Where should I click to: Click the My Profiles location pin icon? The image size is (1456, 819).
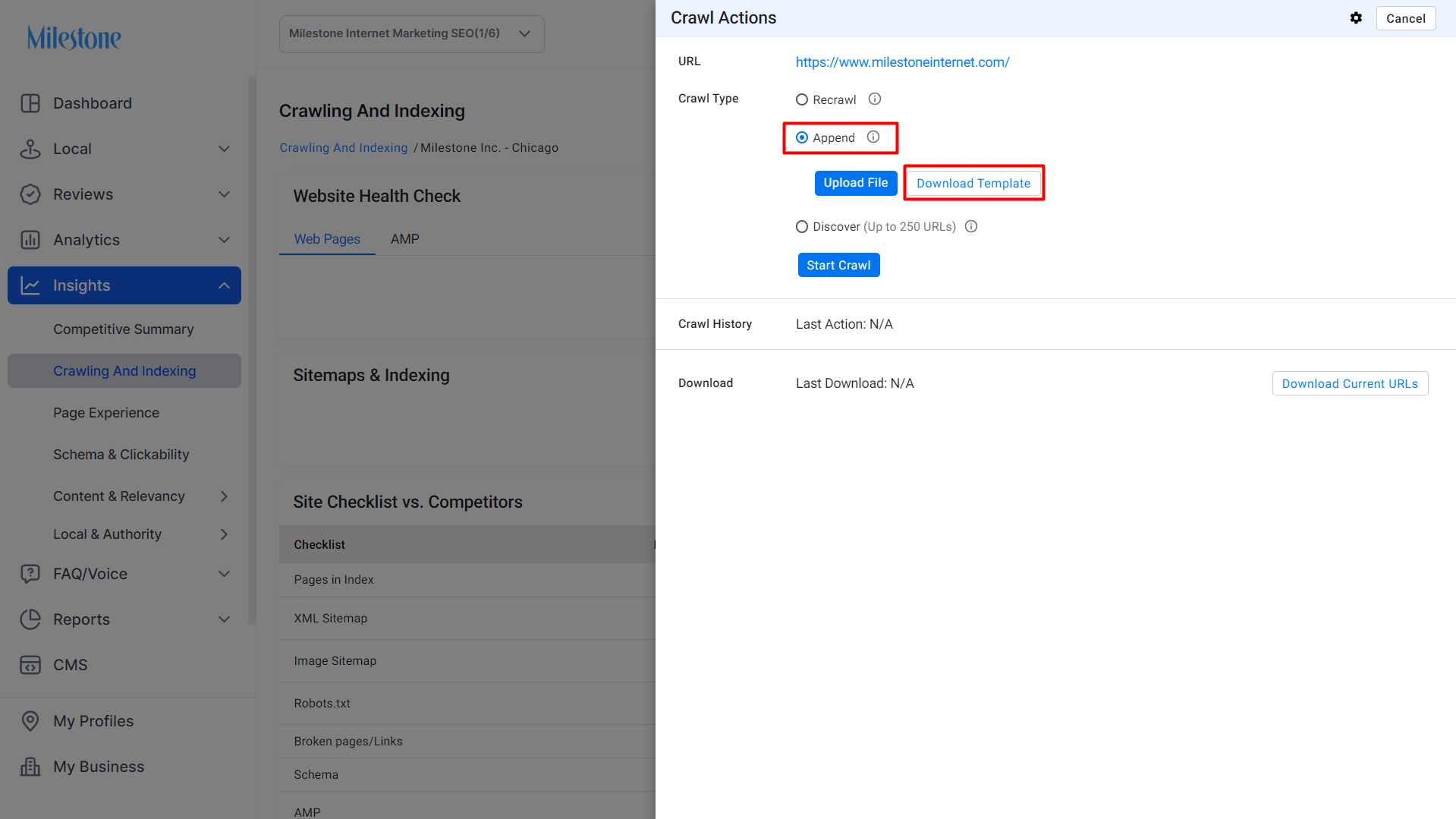[30, 721]
